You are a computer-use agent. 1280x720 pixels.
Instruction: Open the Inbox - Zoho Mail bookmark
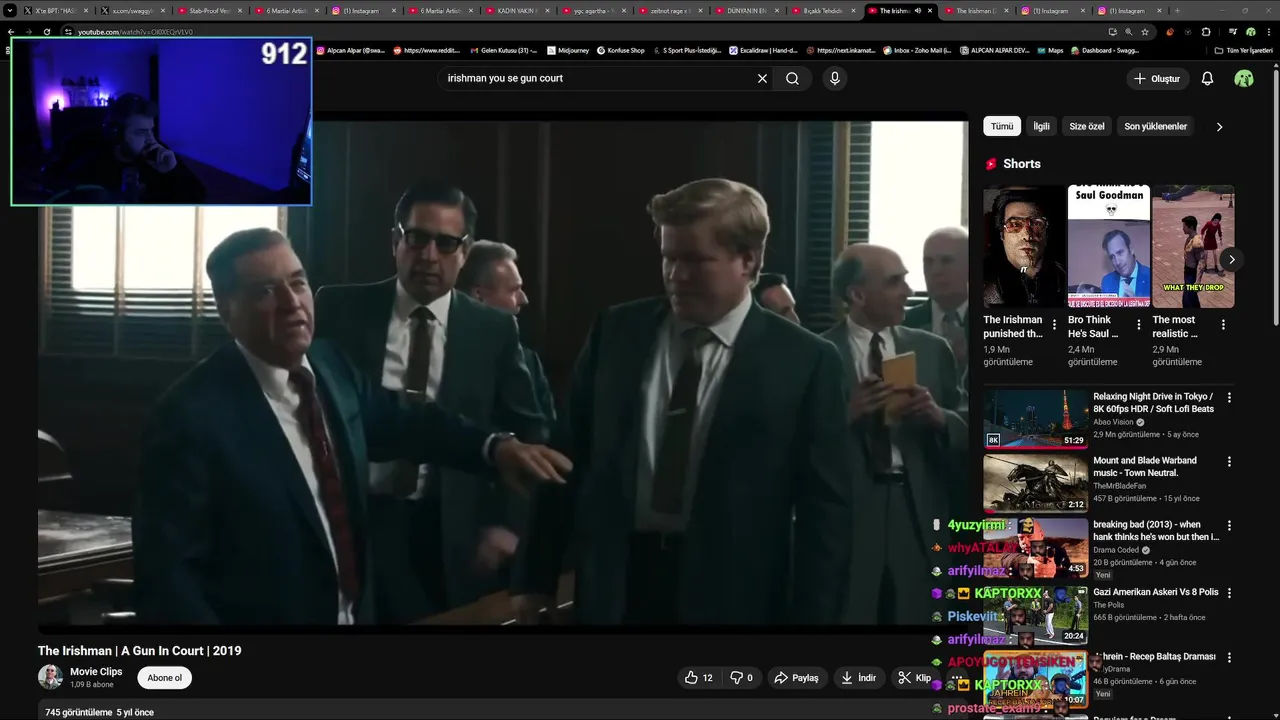pos(916,50)
